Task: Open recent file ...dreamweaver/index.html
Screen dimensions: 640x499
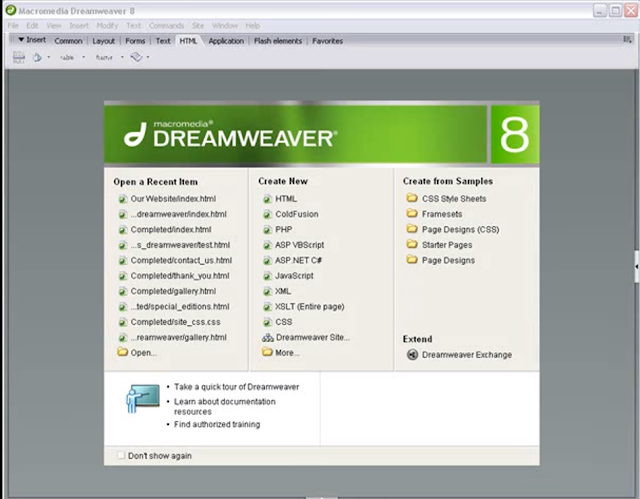Action: point(178,214)
